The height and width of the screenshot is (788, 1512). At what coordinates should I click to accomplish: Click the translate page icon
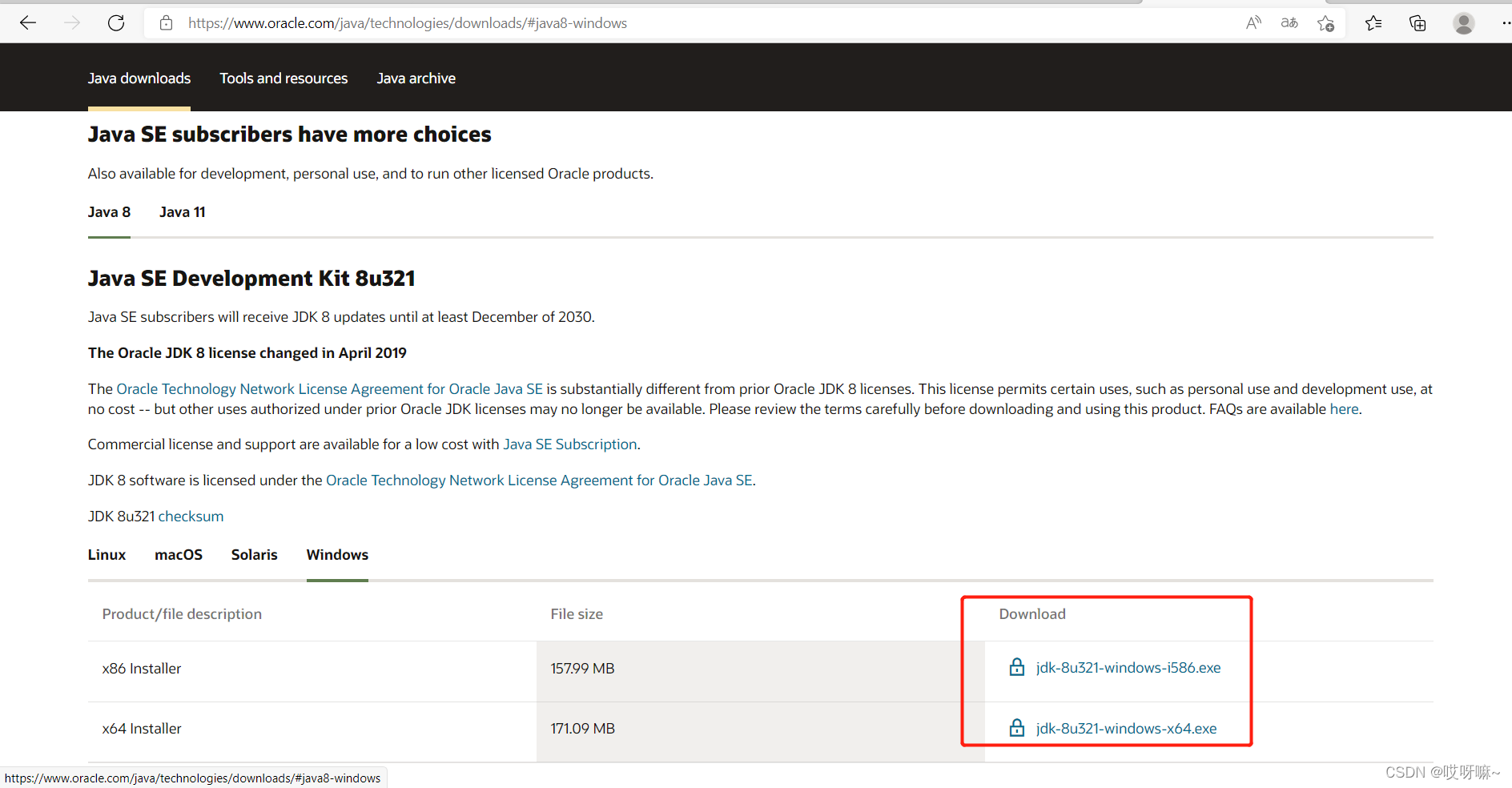[x=1289, y=23]
